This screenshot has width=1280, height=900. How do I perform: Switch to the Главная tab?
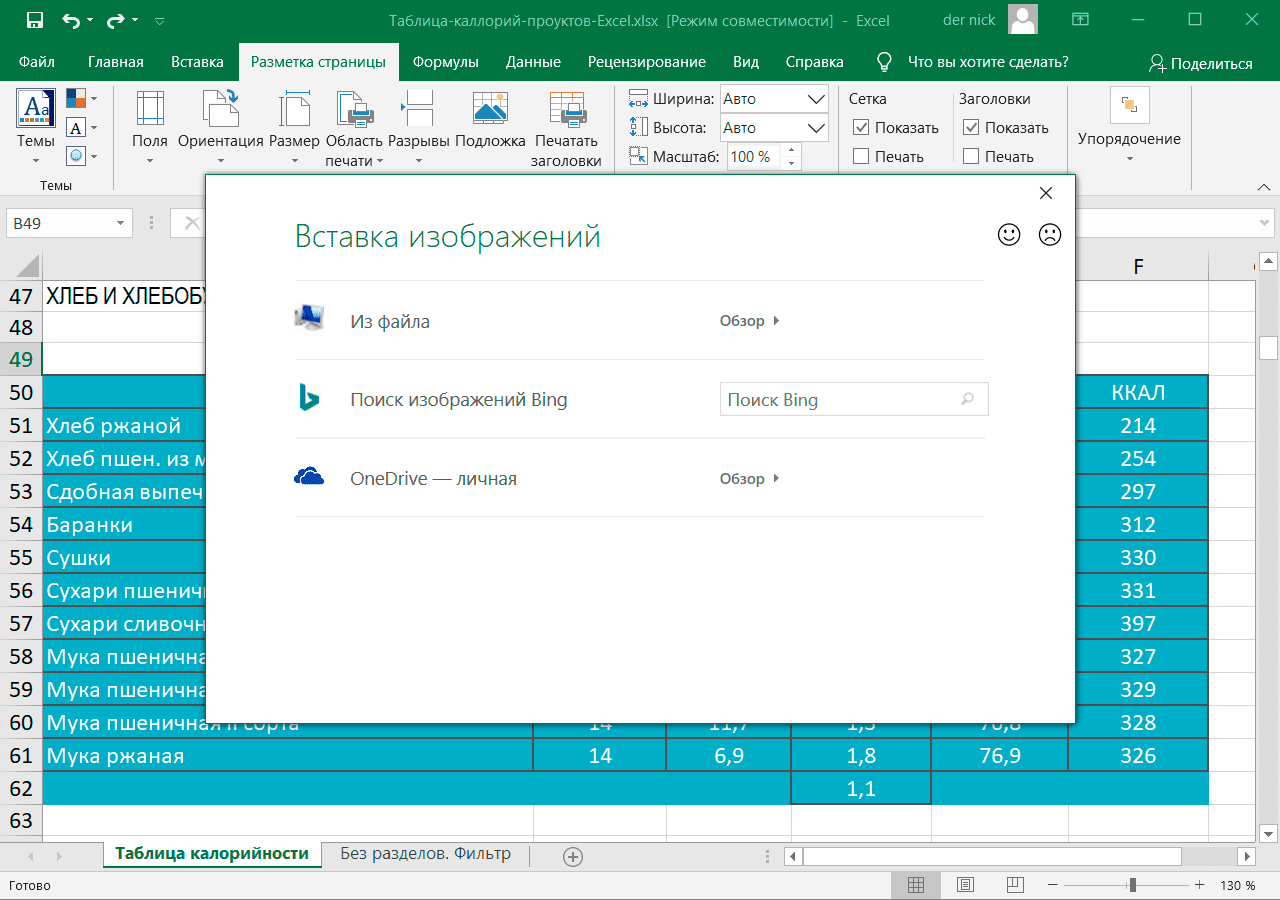[x=116, y=62]
